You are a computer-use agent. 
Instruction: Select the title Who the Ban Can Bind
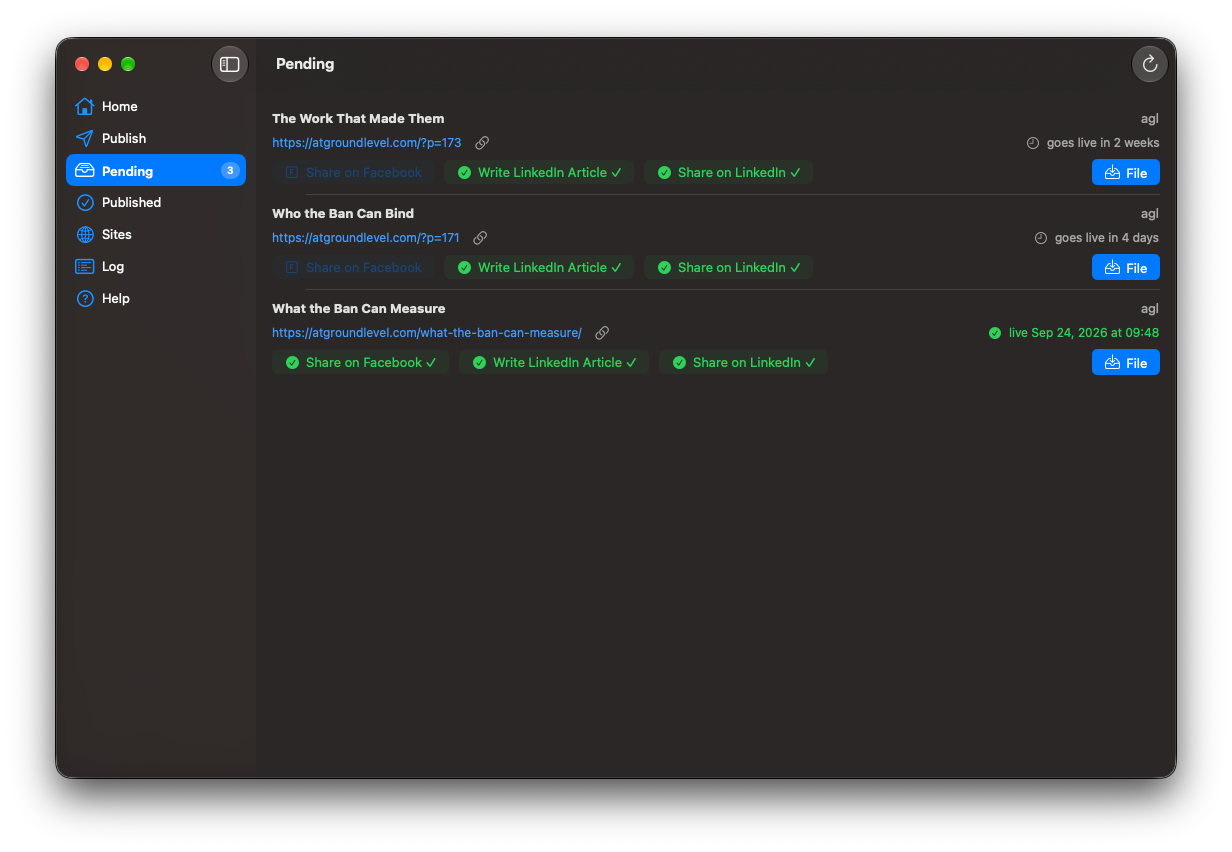343,213
